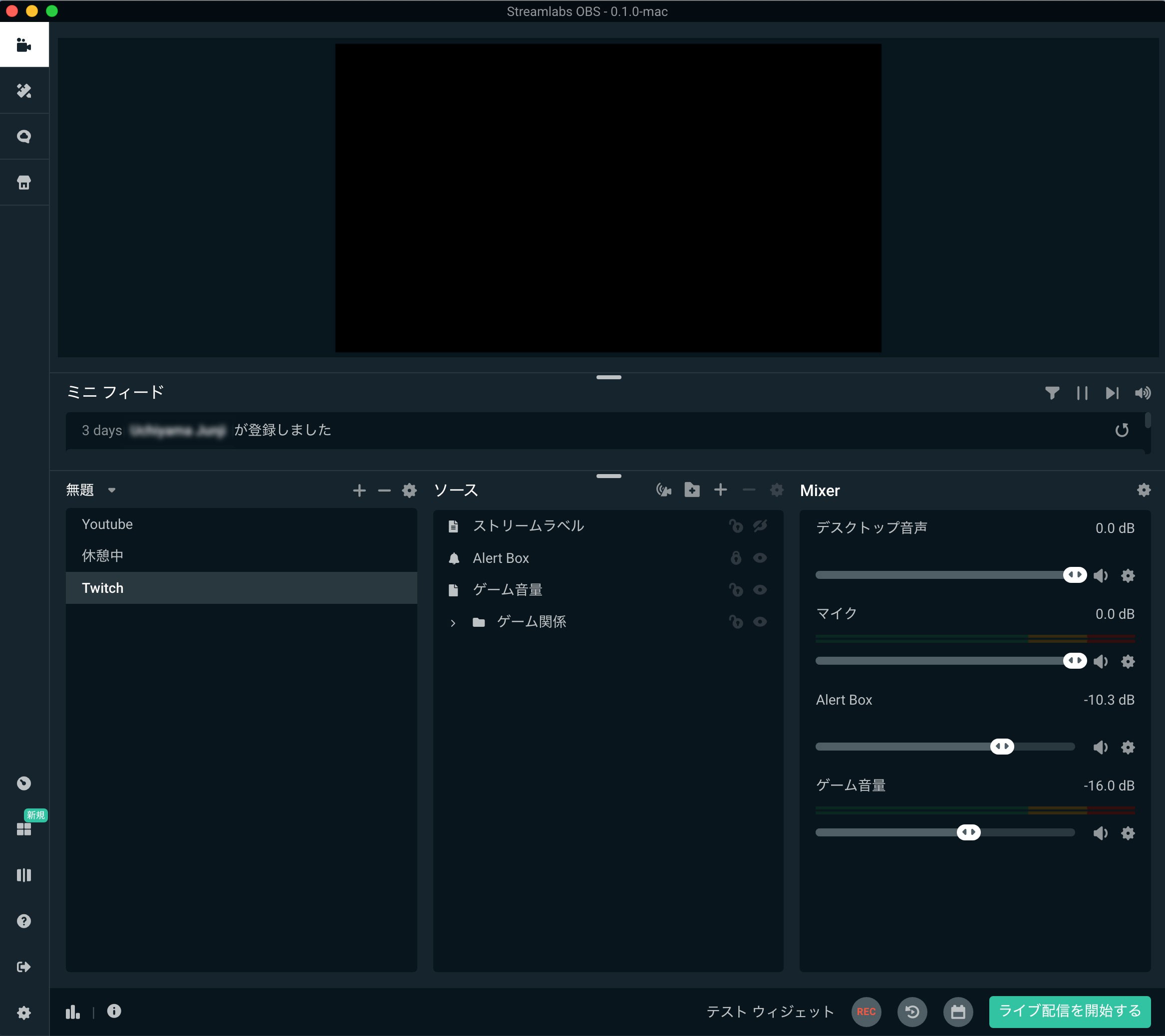This screenshot has height=1036, width=1165.
Task: Open the dashboard icon above the layout icon
Action: 24,783
